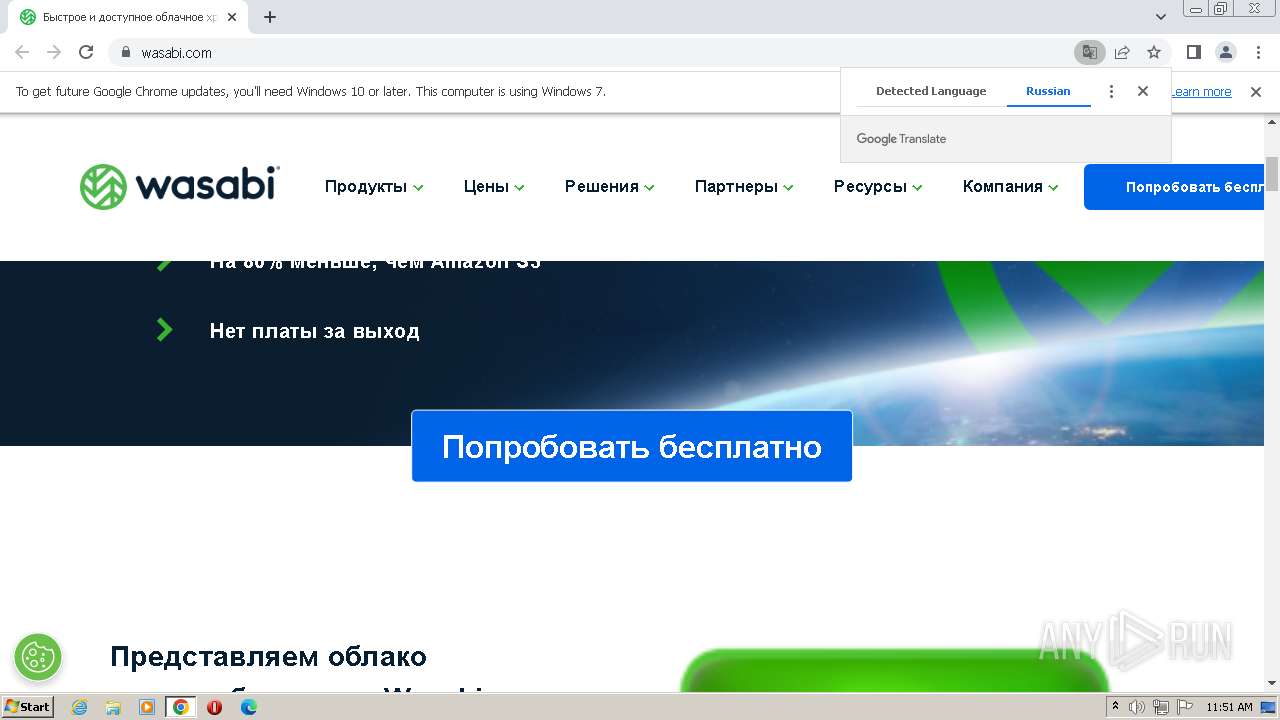Open the media player taskbar icon

[x=147, y=707]
